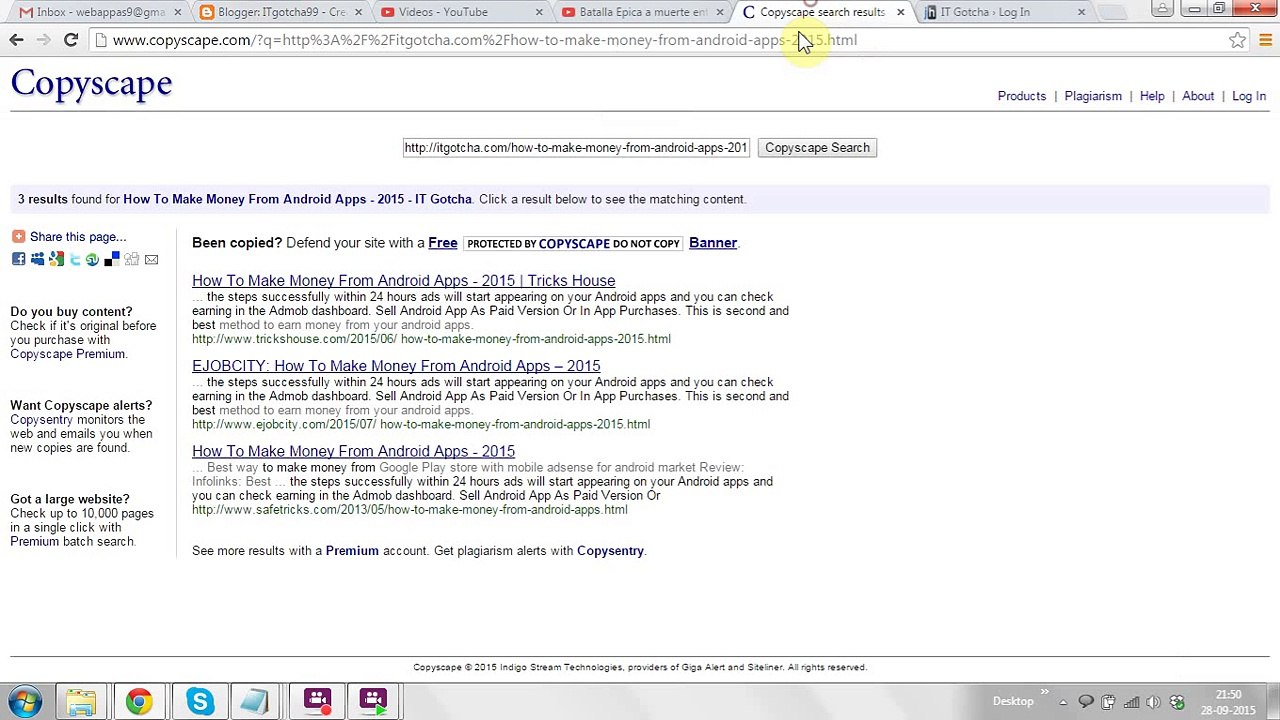Screen dimensions: 1280x720
Task: Click the safetricks.com result URL
Action: pyautogui.click(x=410, y=510)
